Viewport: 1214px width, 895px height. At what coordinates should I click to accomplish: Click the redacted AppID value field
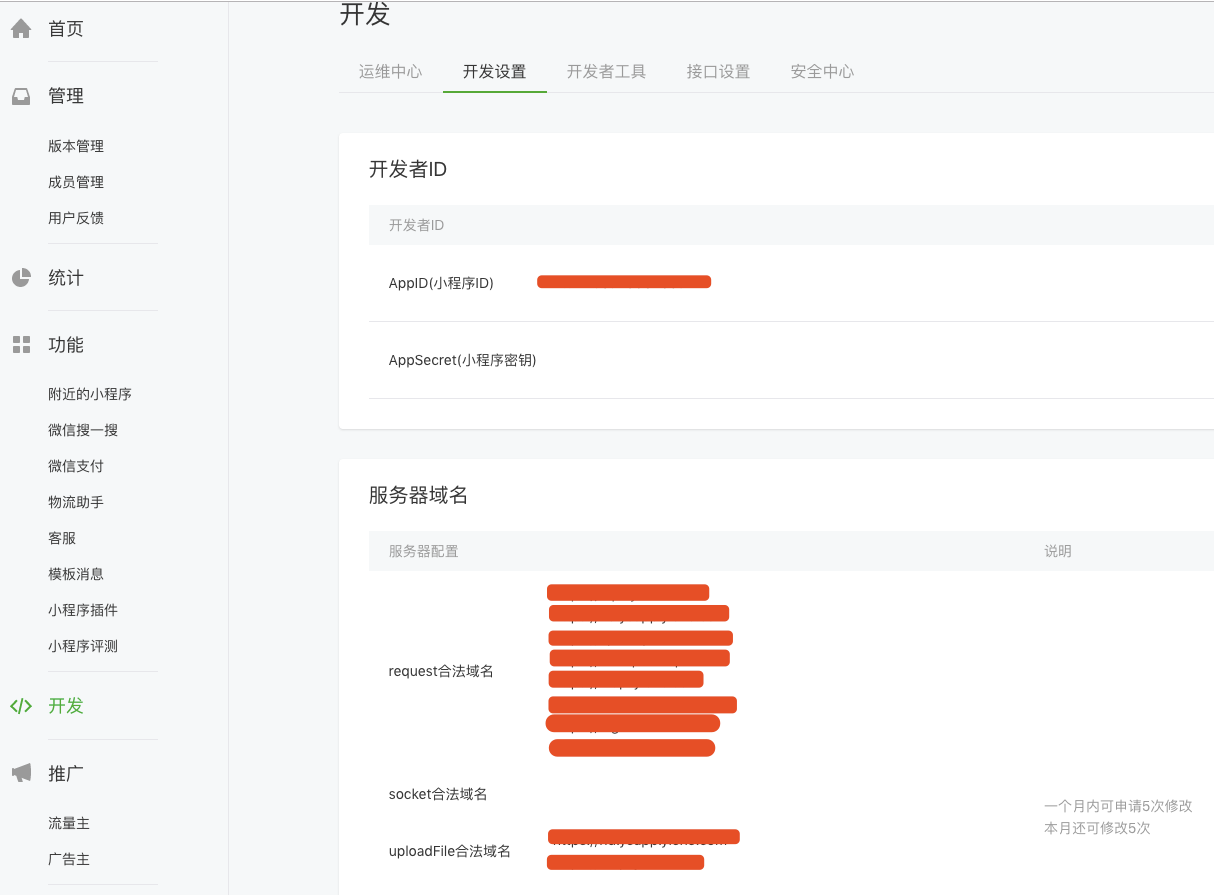(x=623, y=281)
